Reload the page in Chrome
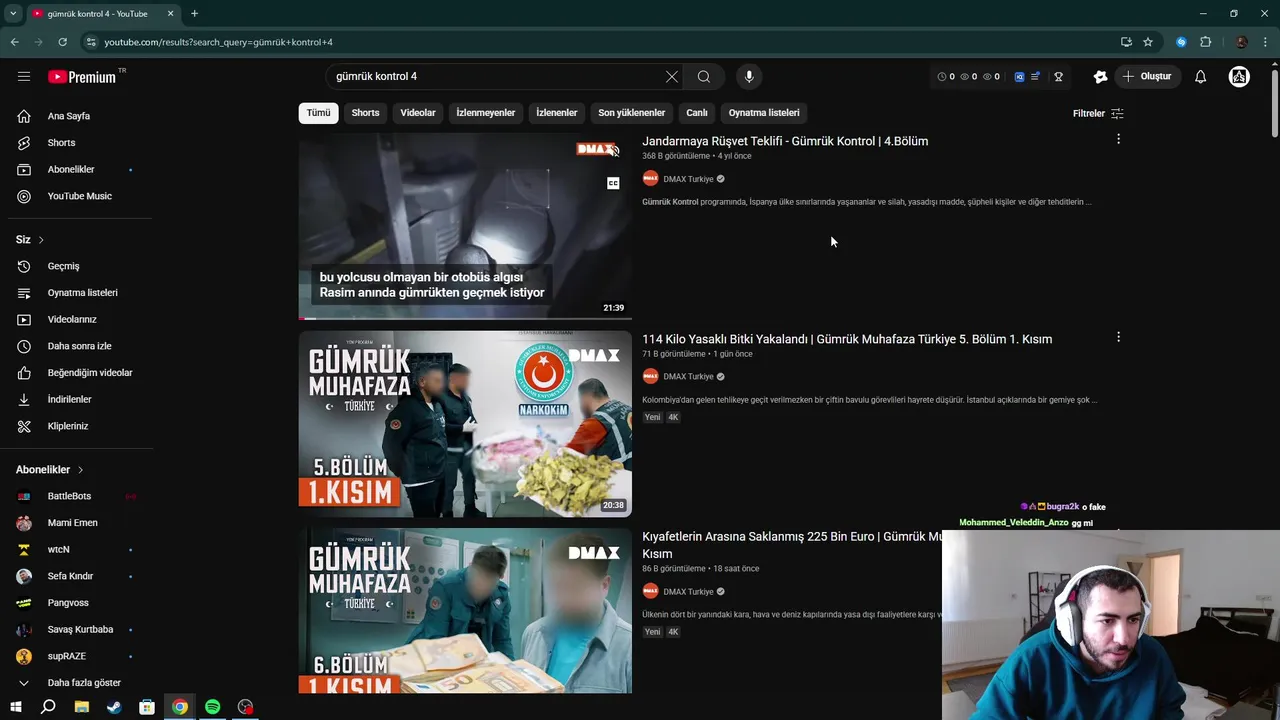The image size is (1280, 720). tap(62, 42)
